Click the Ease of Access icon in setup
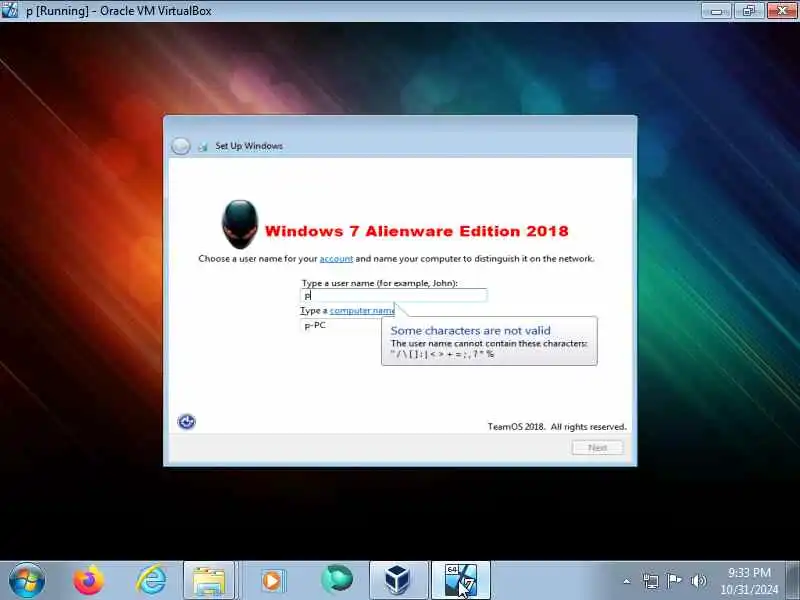This screenshot has width=800, height=600. coord(187,422)
